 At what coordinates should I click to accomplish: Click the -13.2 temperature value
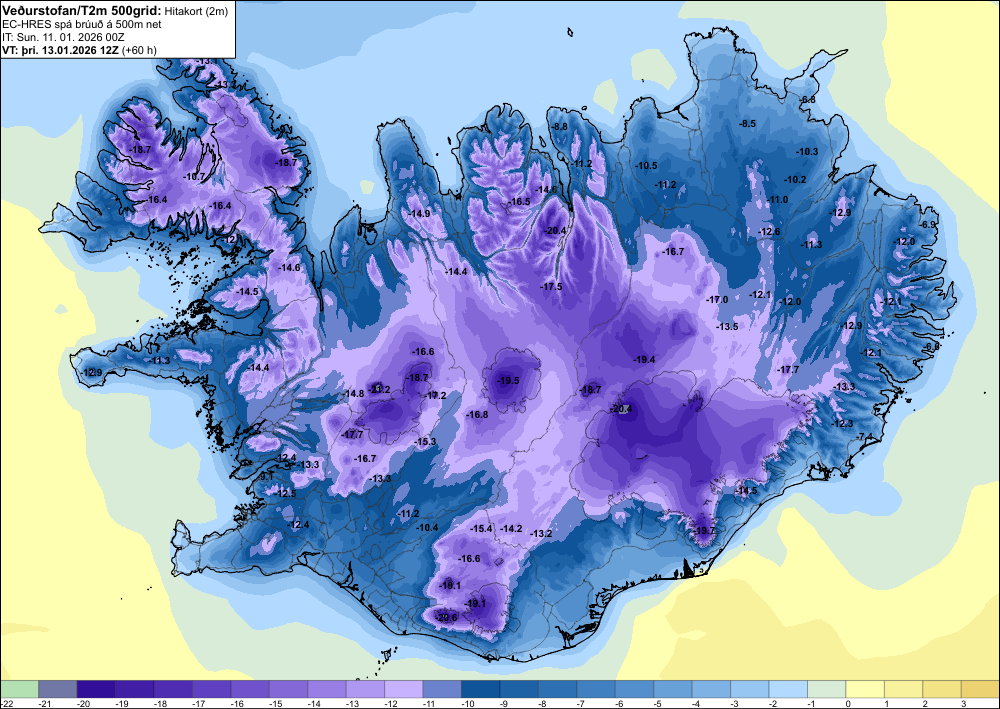541,533
